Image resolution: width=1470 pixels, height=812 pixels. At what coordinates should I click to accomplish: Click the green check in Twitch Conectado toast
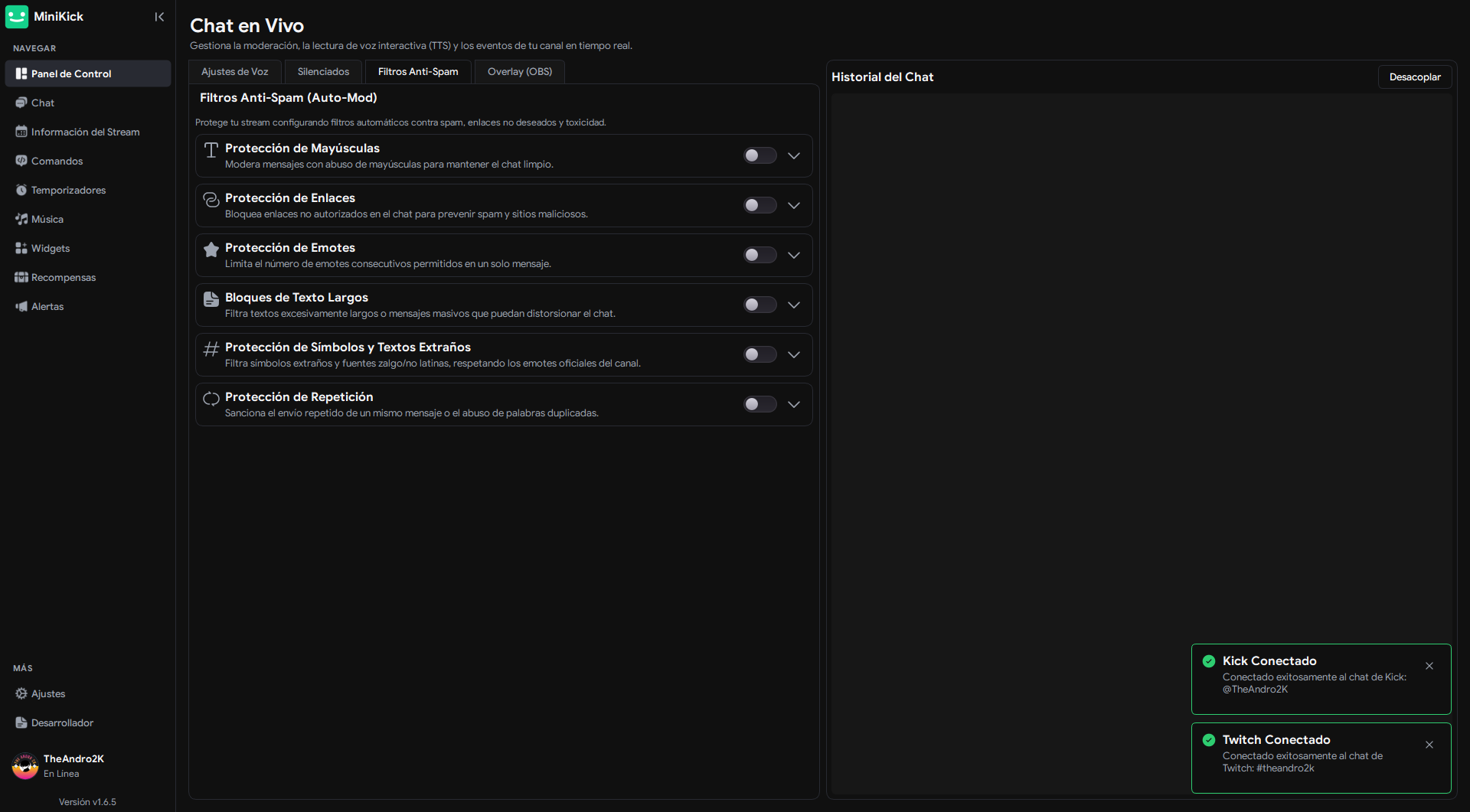(x=1209, y=740)
